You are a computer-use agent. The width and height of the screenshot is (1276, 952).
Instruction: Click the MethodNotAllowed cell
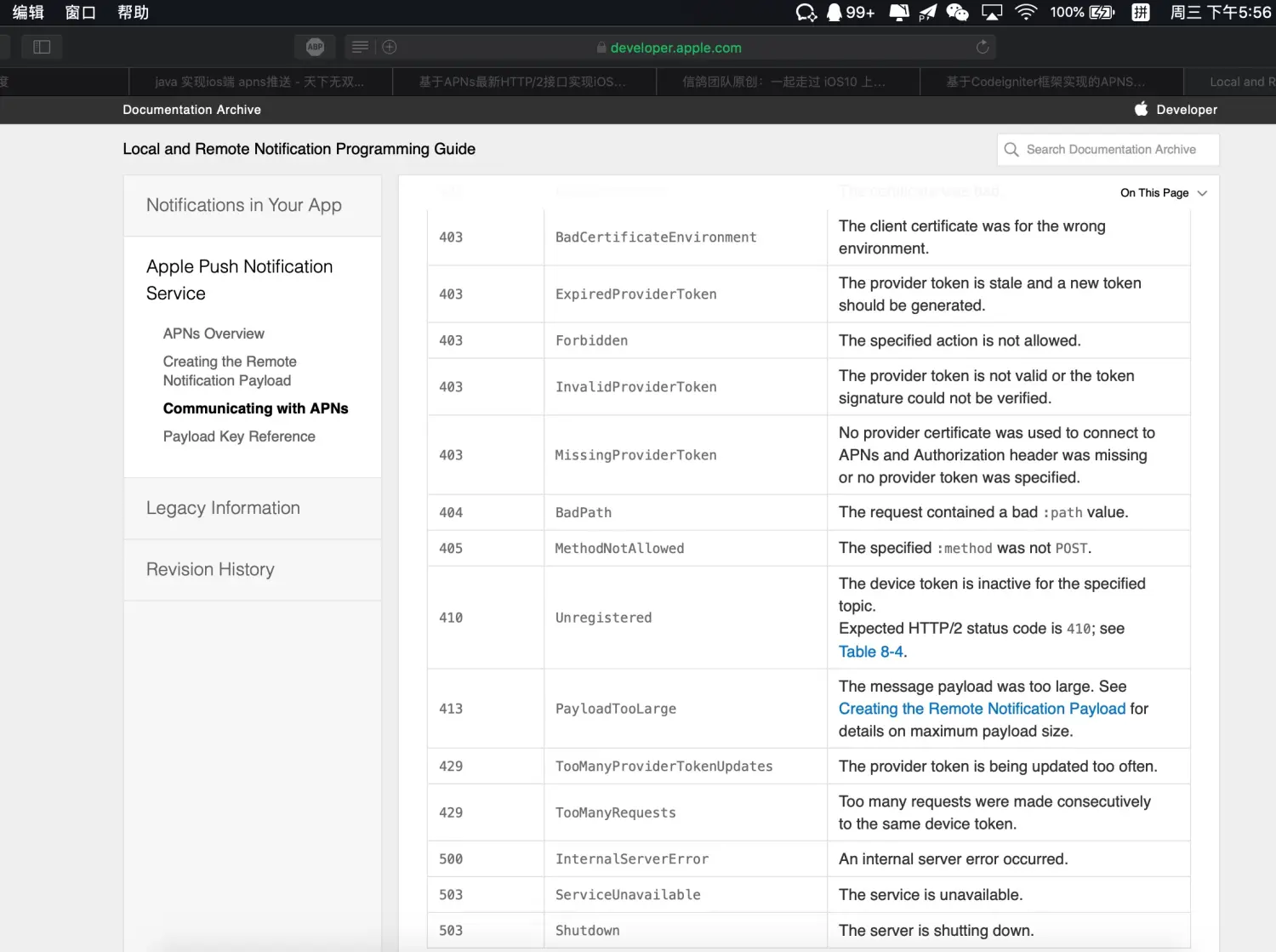coord(685,548)
